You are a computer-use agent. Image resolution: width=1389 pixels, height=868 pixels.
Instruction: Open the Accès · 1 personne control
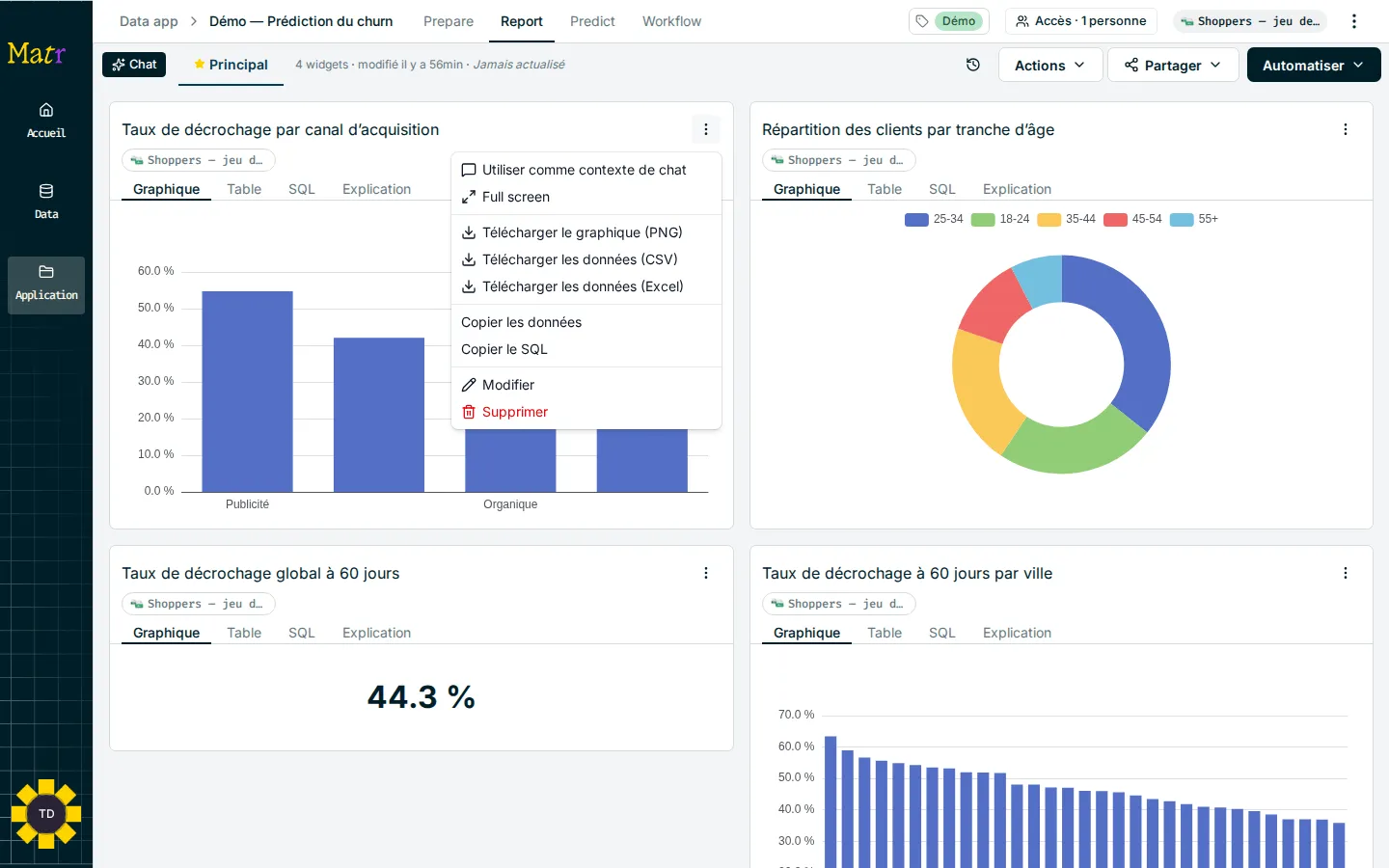coord(1081,21)
